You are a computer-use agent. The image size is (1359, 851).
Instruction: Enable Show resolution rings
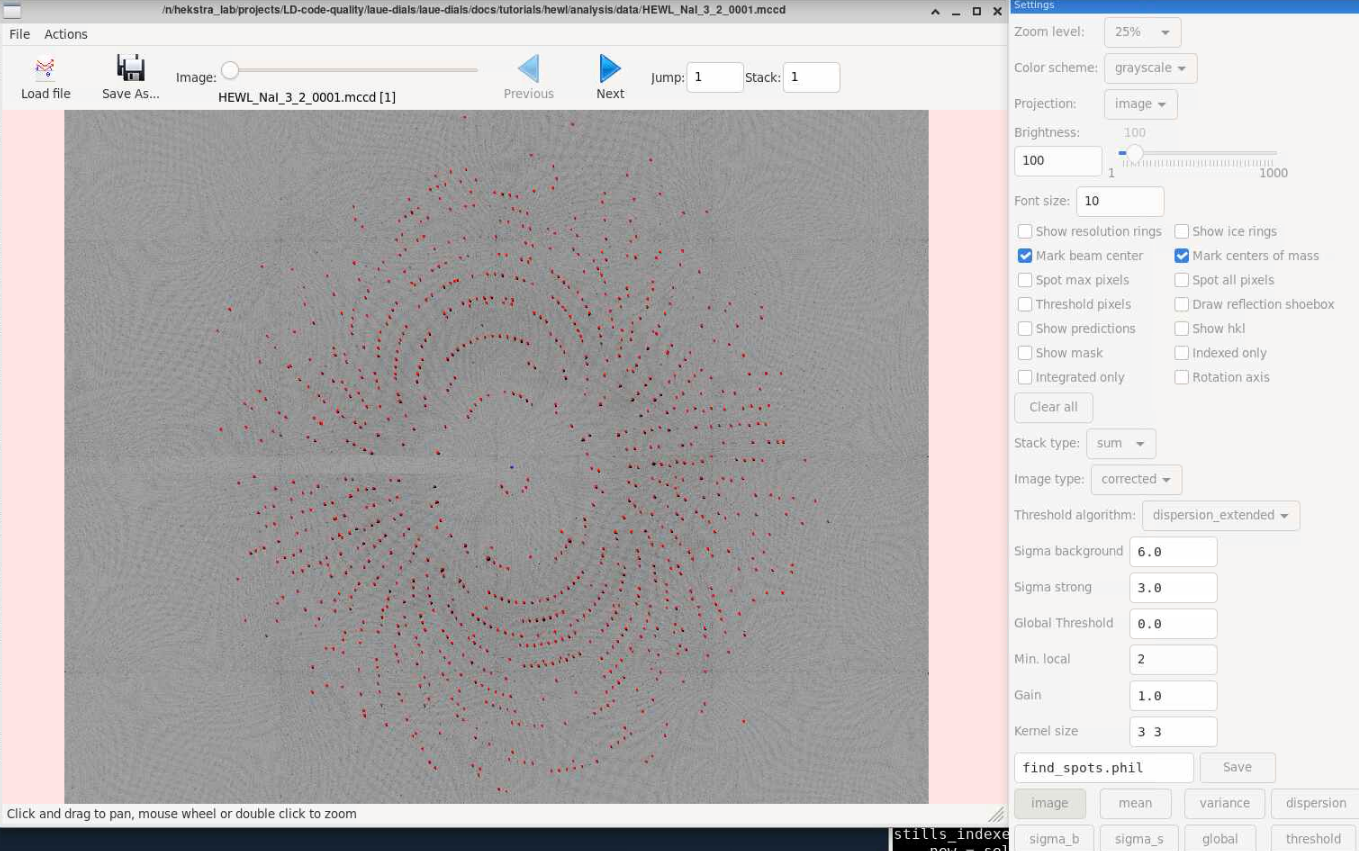pyautogui.click(x=1025, y=231)
